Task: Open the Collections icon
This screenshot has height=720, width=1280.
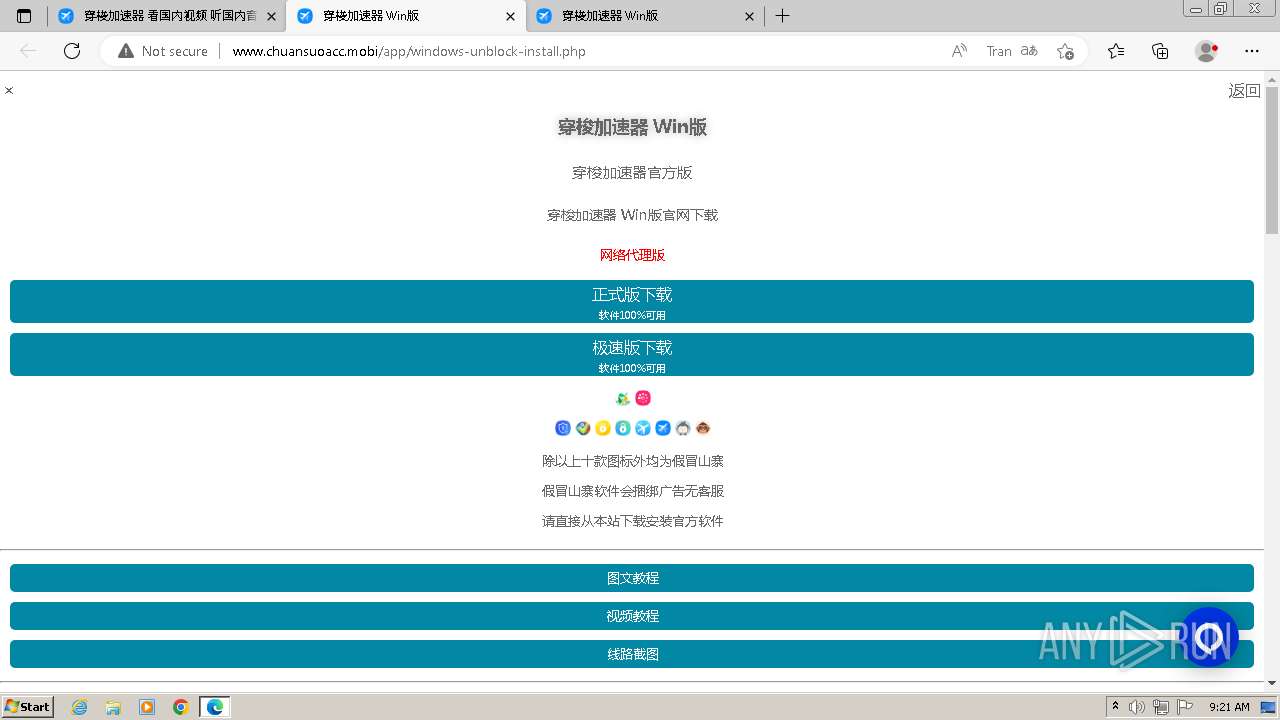Action: click(x=1160, y=51)
